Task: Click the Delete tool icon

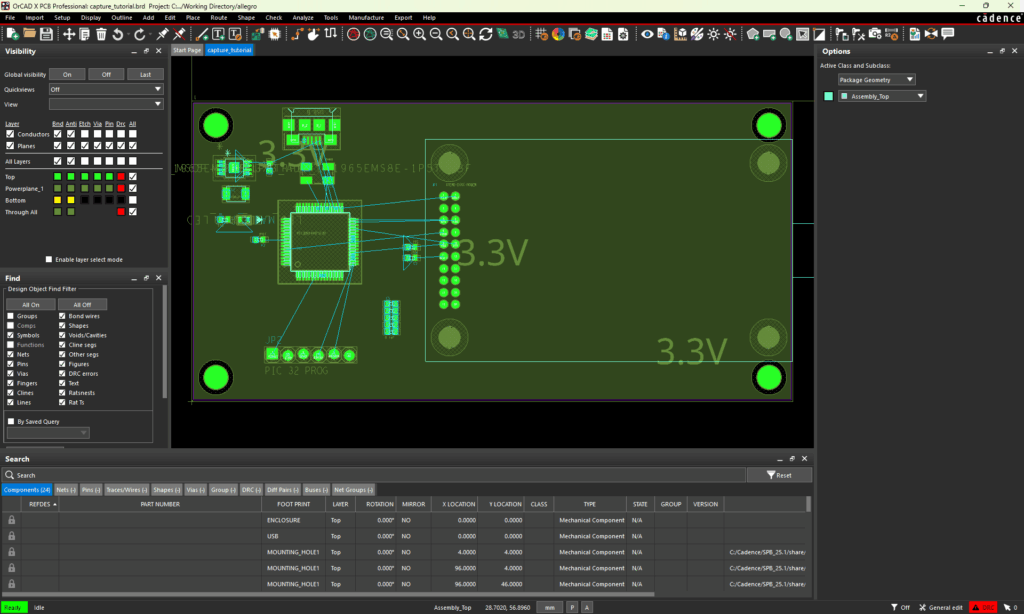Action: pos(102,33)
